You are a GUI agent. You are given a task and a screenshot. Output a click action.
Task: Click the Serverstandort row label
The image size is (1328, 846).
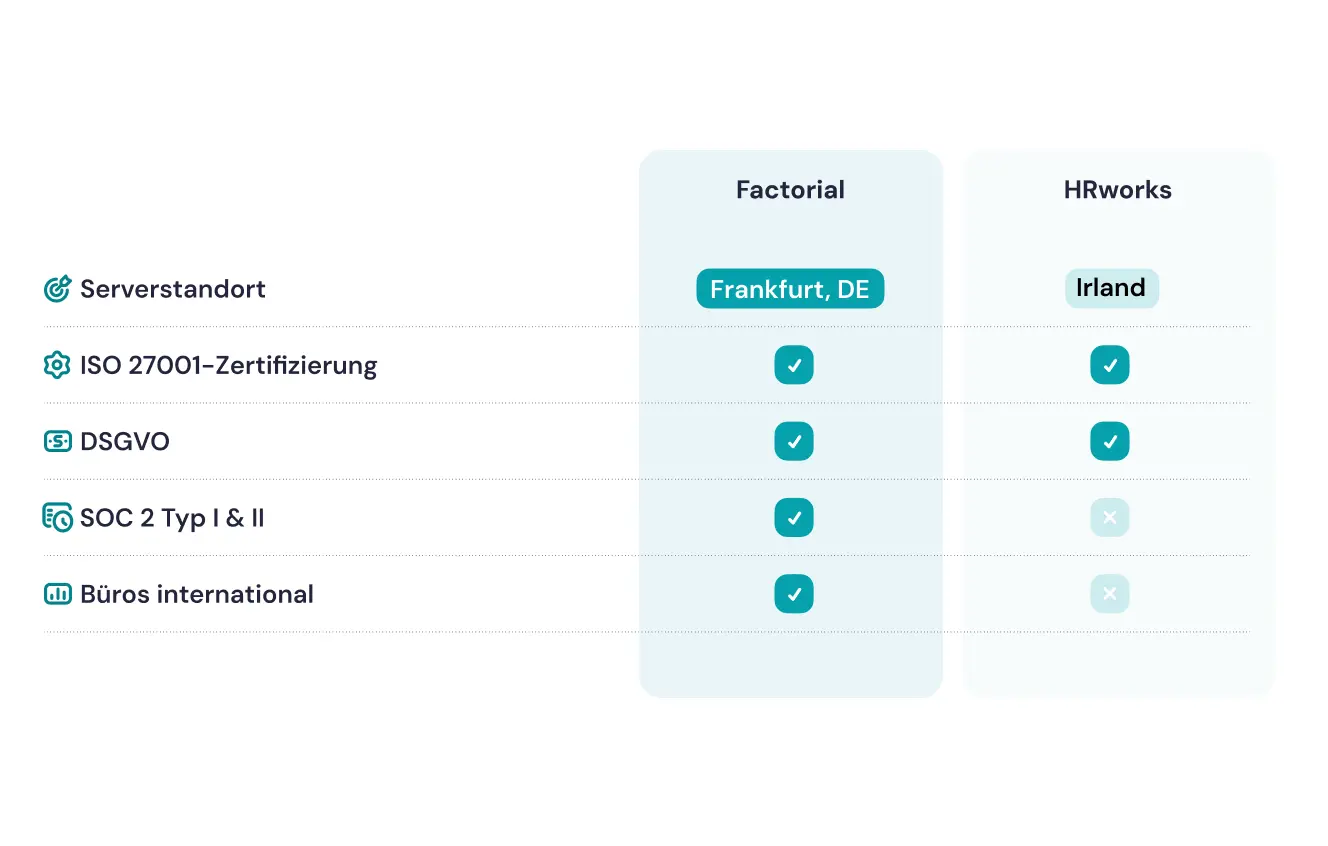[x=173, y=289]
